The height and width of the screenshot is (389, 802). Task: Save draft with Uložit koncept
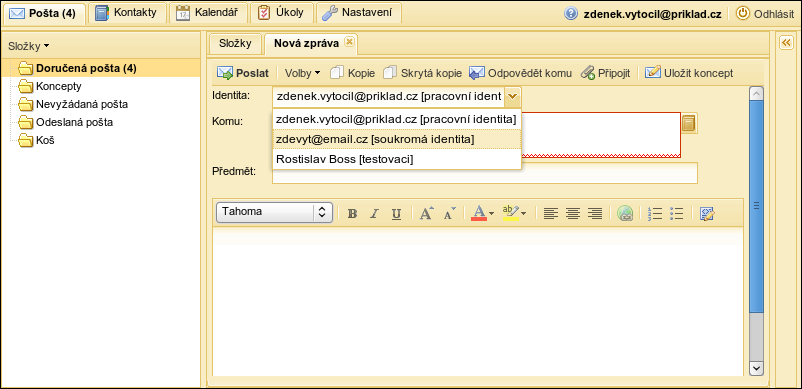(689, 73)
